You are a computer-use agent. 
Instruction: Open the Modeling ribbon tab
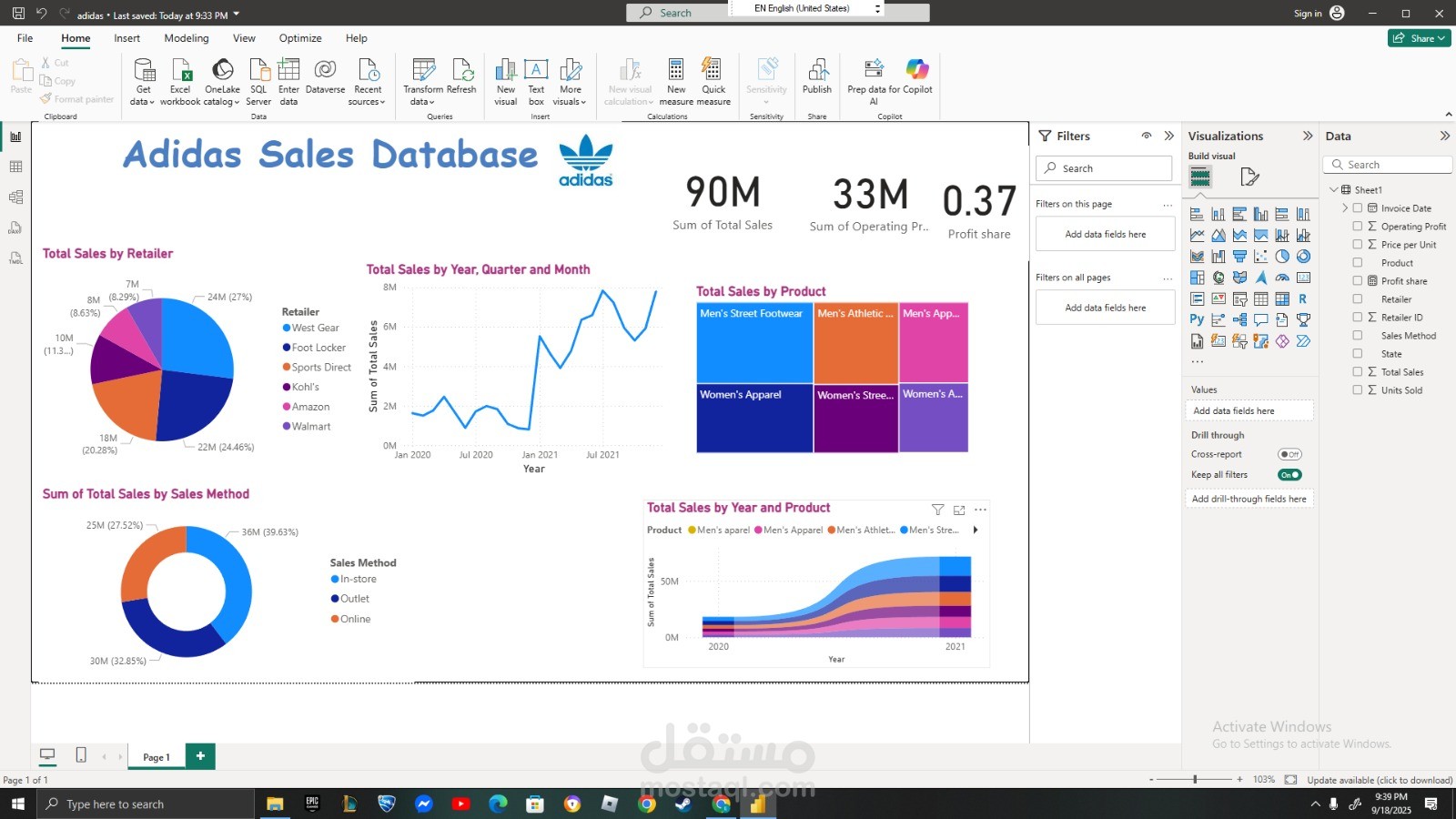pyautogui.click(x=187, y=38)
